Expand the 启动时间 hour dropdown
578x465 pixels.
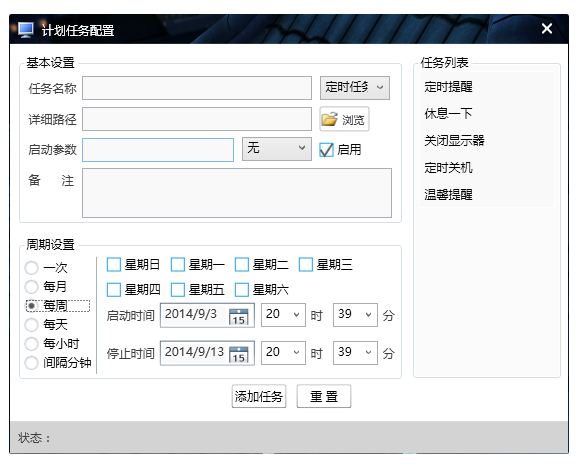click(283, 315)
